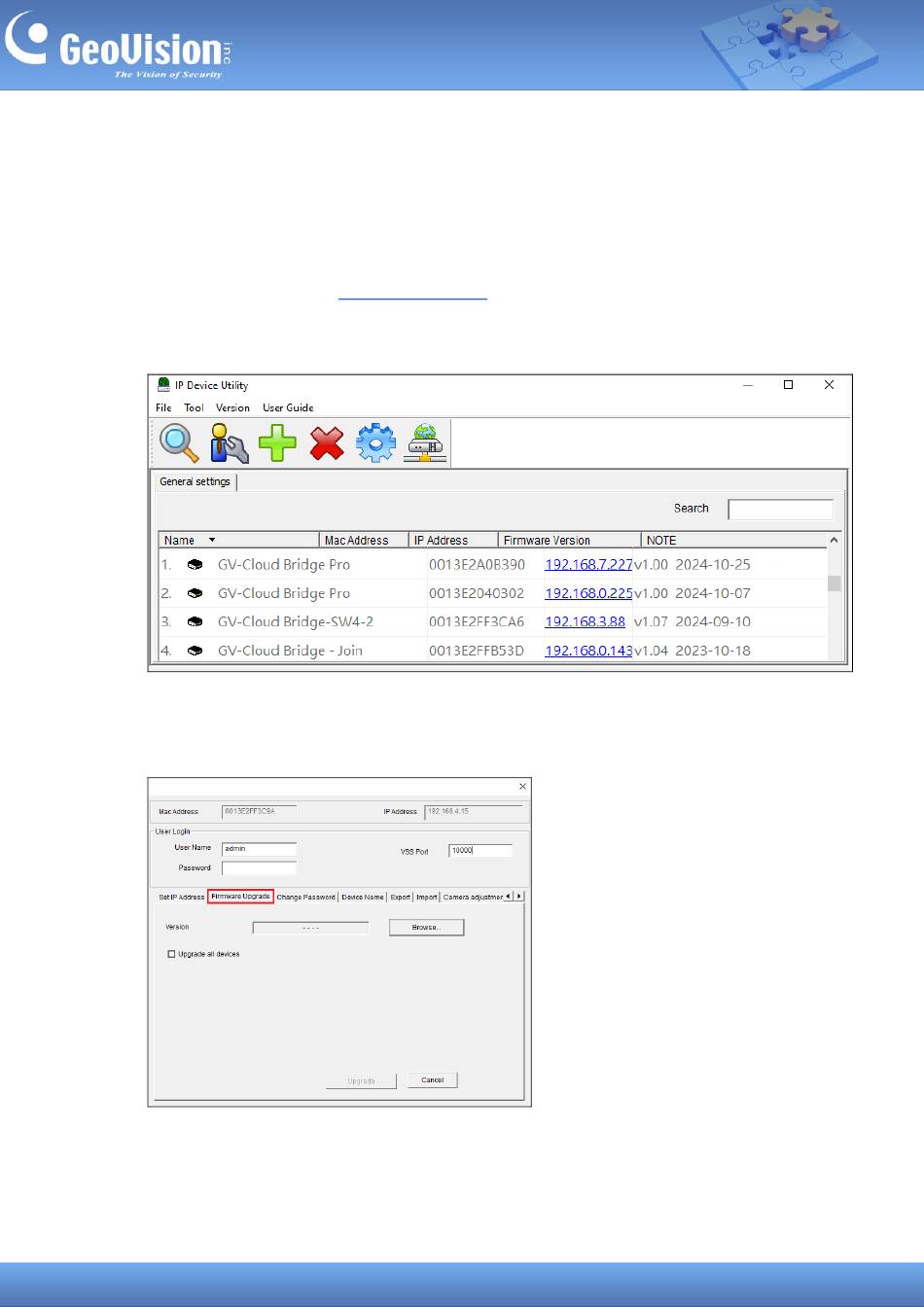Image resolution: width=924 pixels, height=1307 pixels.
Task: Click the Version display field
Action: click(311, 928)
